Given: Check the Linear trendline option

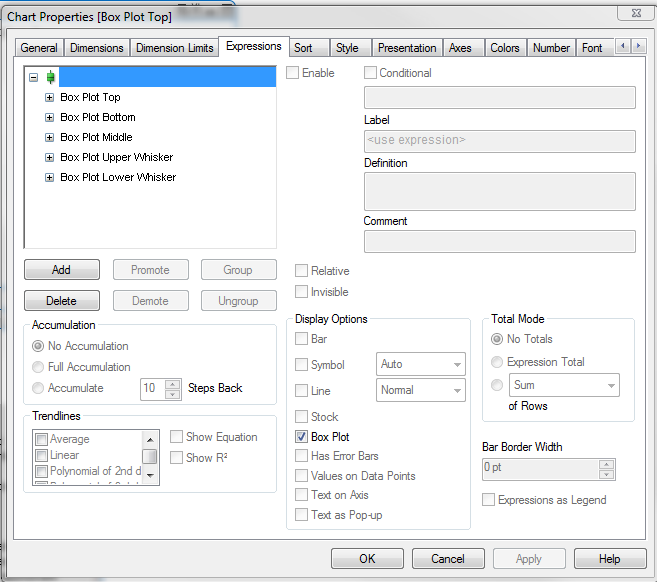Looking at the screenshot, I should coord(41,455).
